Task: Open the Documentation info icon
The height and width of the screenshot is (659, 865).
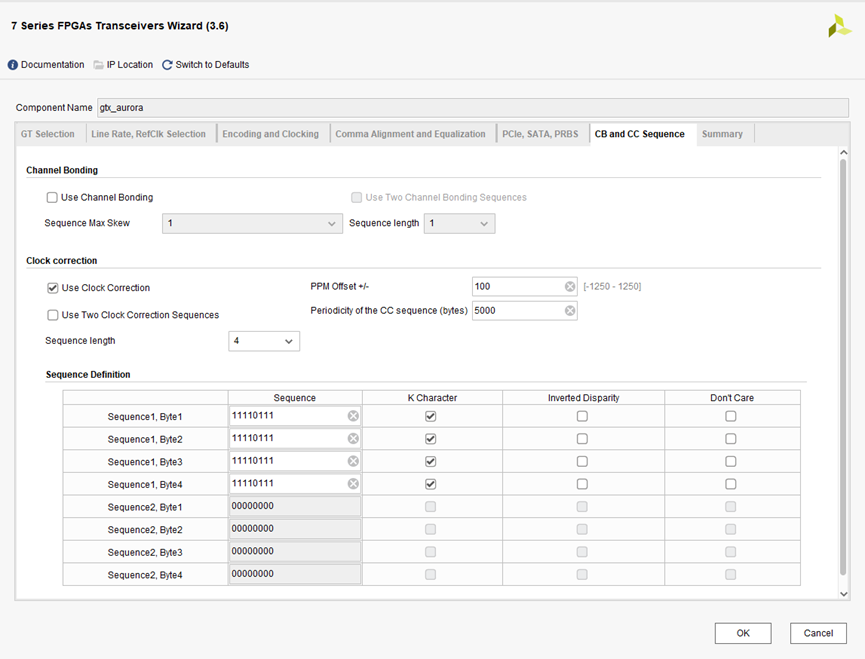Action: [13, 65]
